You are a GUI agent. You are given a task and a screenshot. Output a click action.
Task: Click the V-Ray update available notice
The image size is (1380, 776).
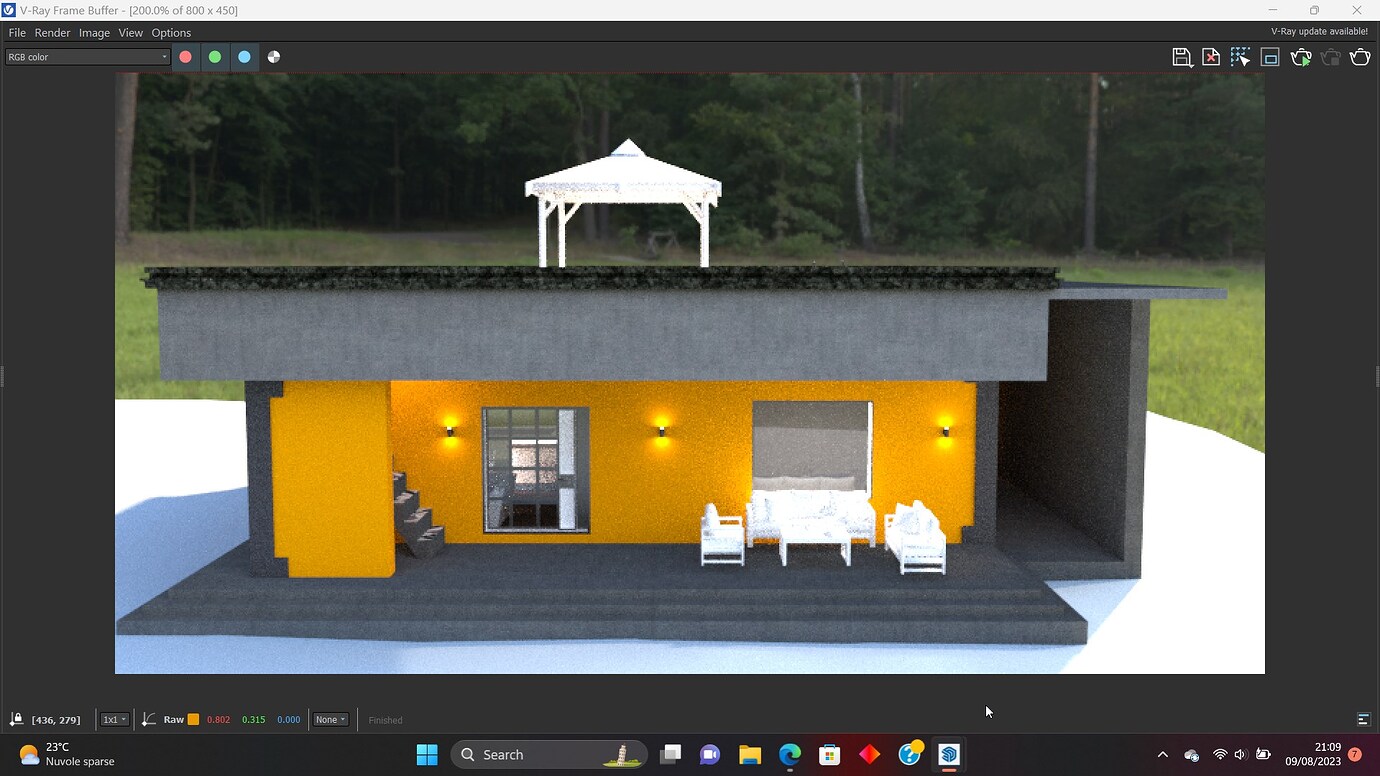coord(1319,31)
